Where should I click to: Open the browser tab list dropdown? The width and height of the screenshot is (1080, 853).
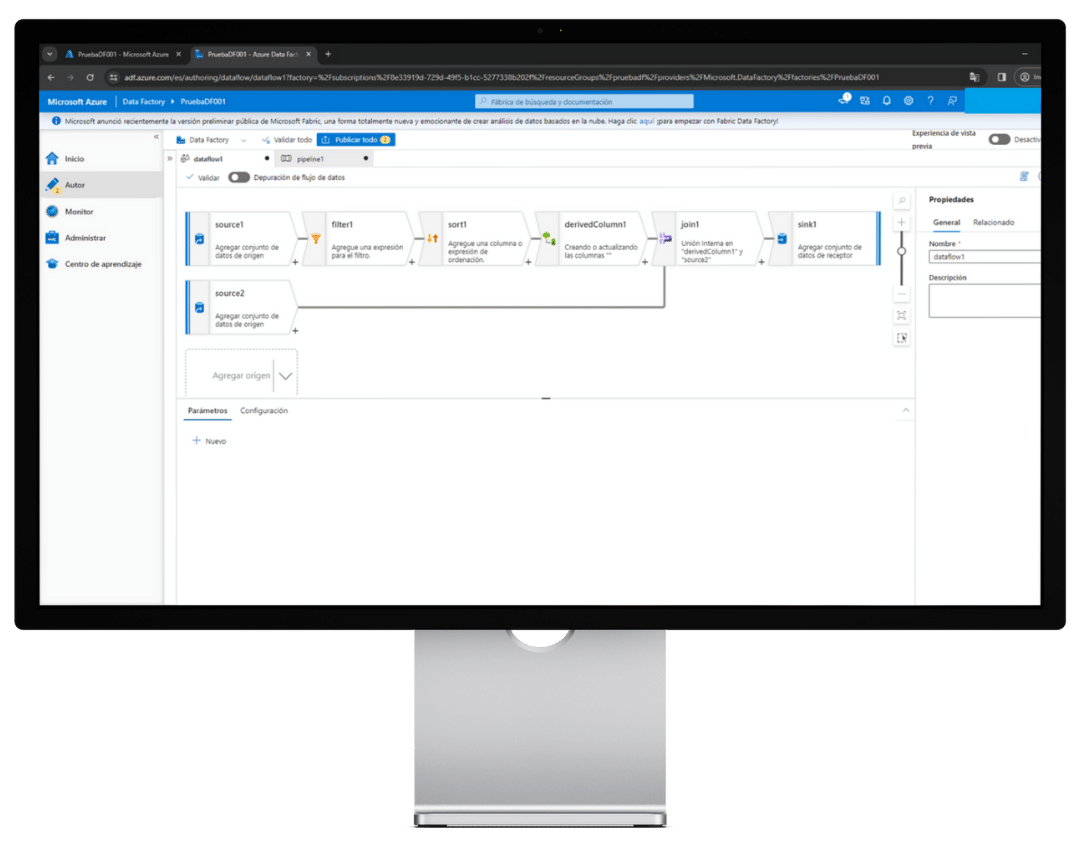point(50,54)
